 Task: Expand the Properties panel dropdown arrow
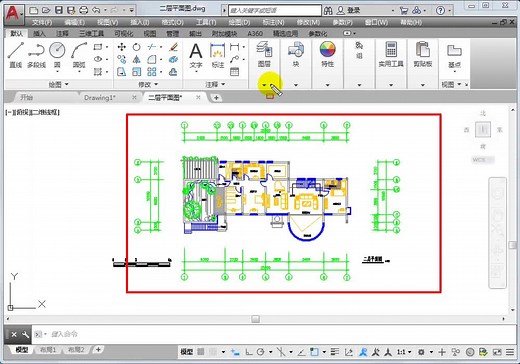click(x=327, y=85)
